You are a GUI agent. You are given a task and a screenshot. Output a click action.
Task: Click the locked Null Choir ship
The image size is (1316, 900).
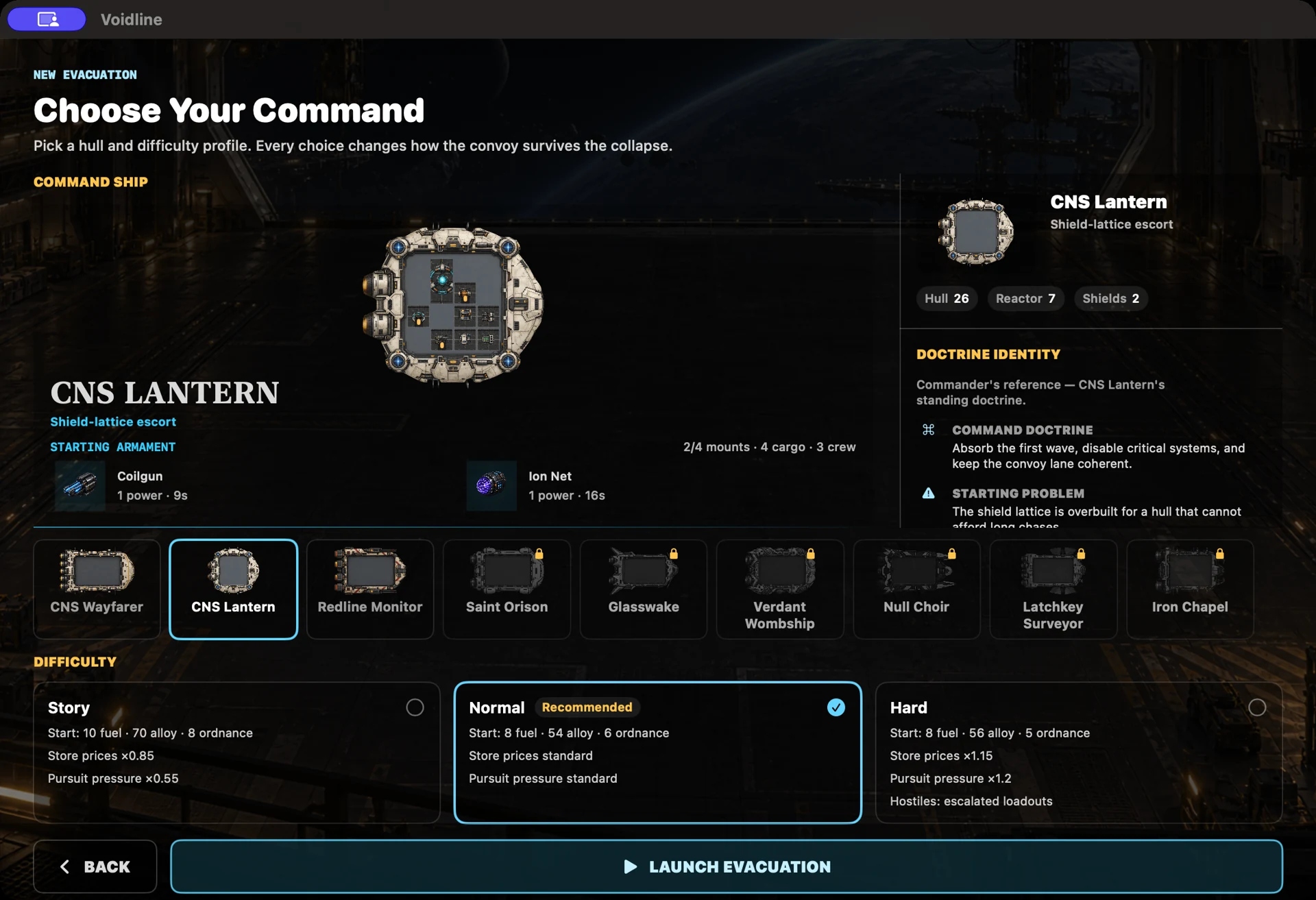pos(916,589)
